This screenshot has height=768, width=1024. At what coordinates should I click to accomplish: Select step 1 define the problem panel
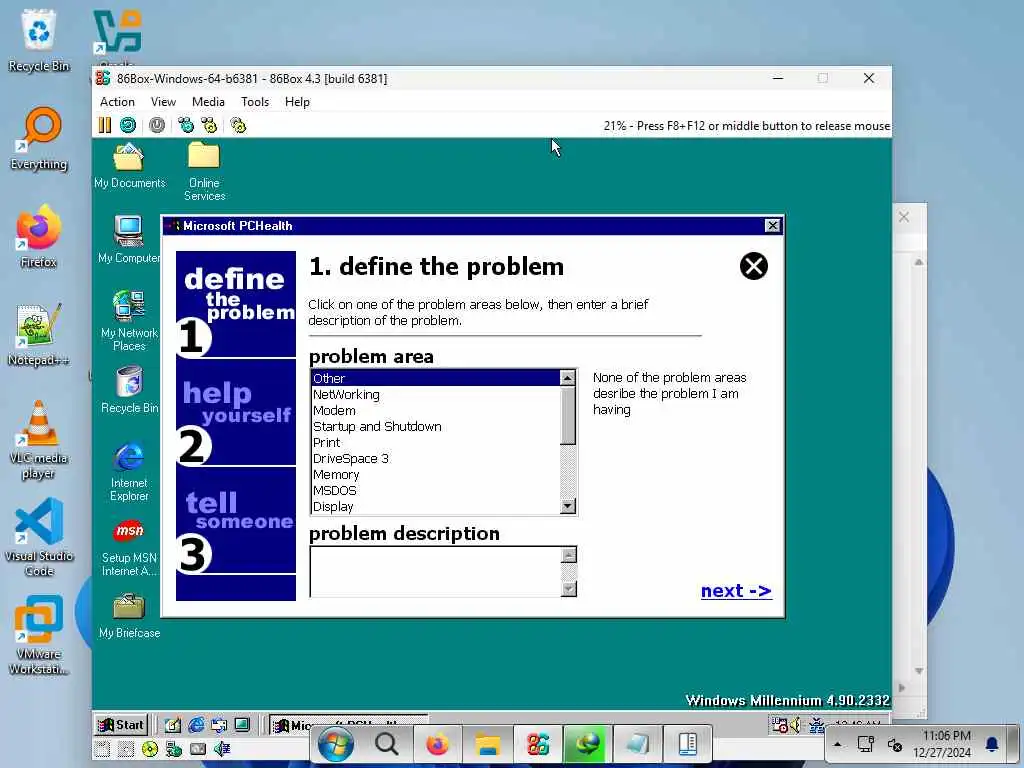(236, 304)
